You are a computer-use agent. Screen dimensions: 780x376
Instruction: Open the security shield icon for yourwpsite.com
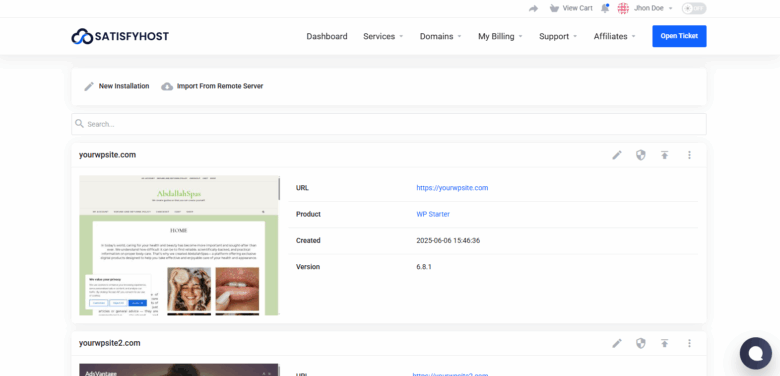pyautogui.click(x=641, y=155)
